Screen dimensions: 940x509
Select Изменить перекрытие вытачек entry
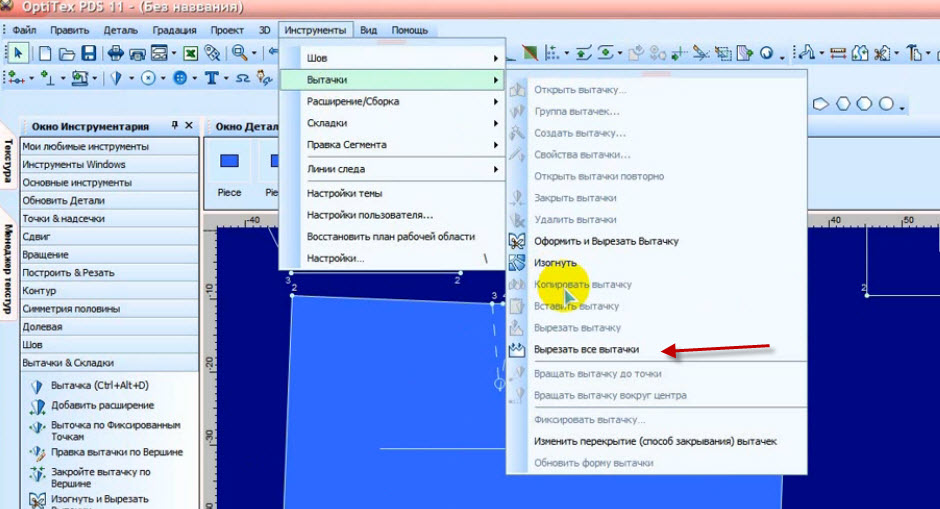(656, 441)
